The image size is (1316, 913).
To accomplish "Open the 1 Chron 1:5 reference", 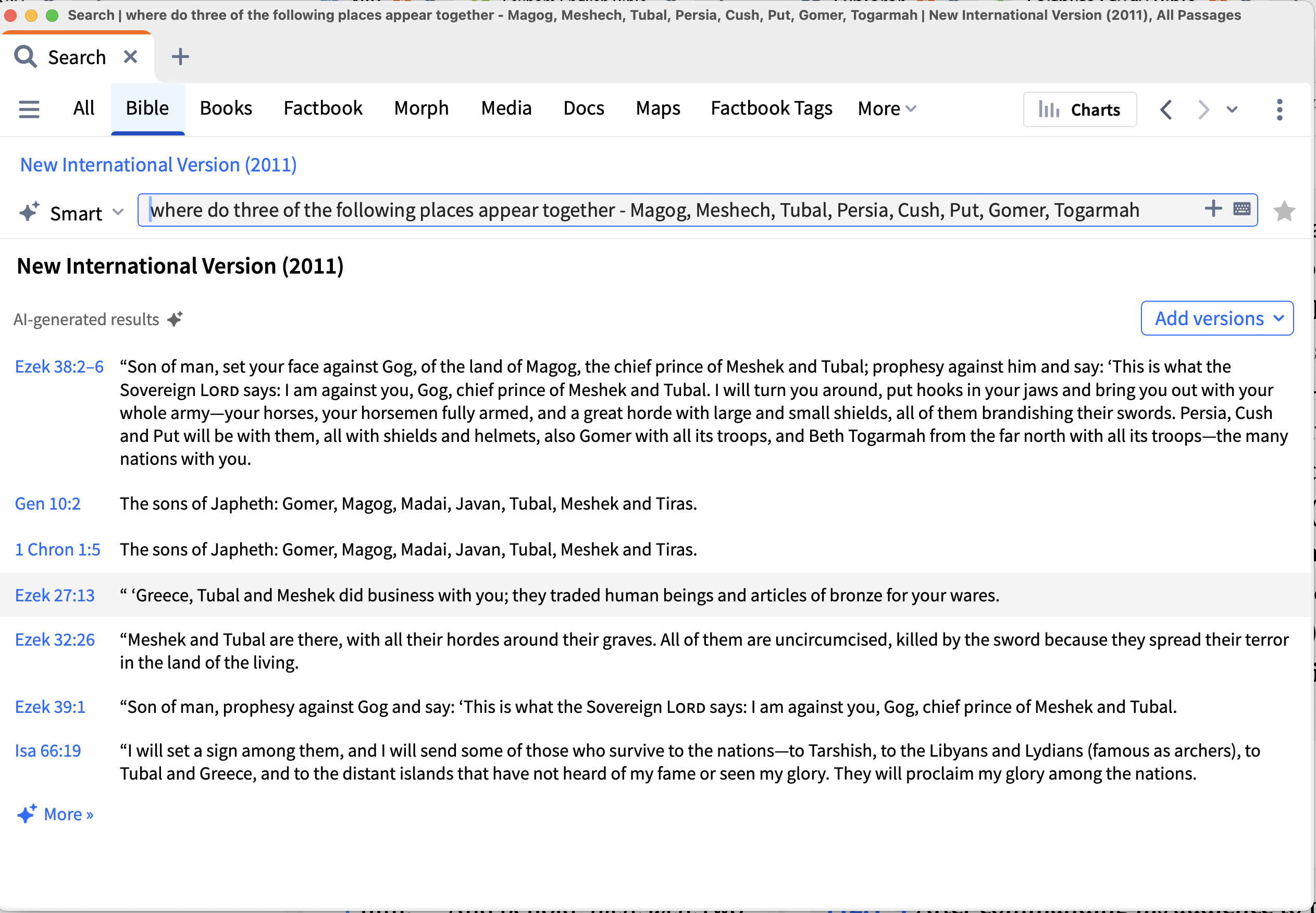I will point(57,549).
